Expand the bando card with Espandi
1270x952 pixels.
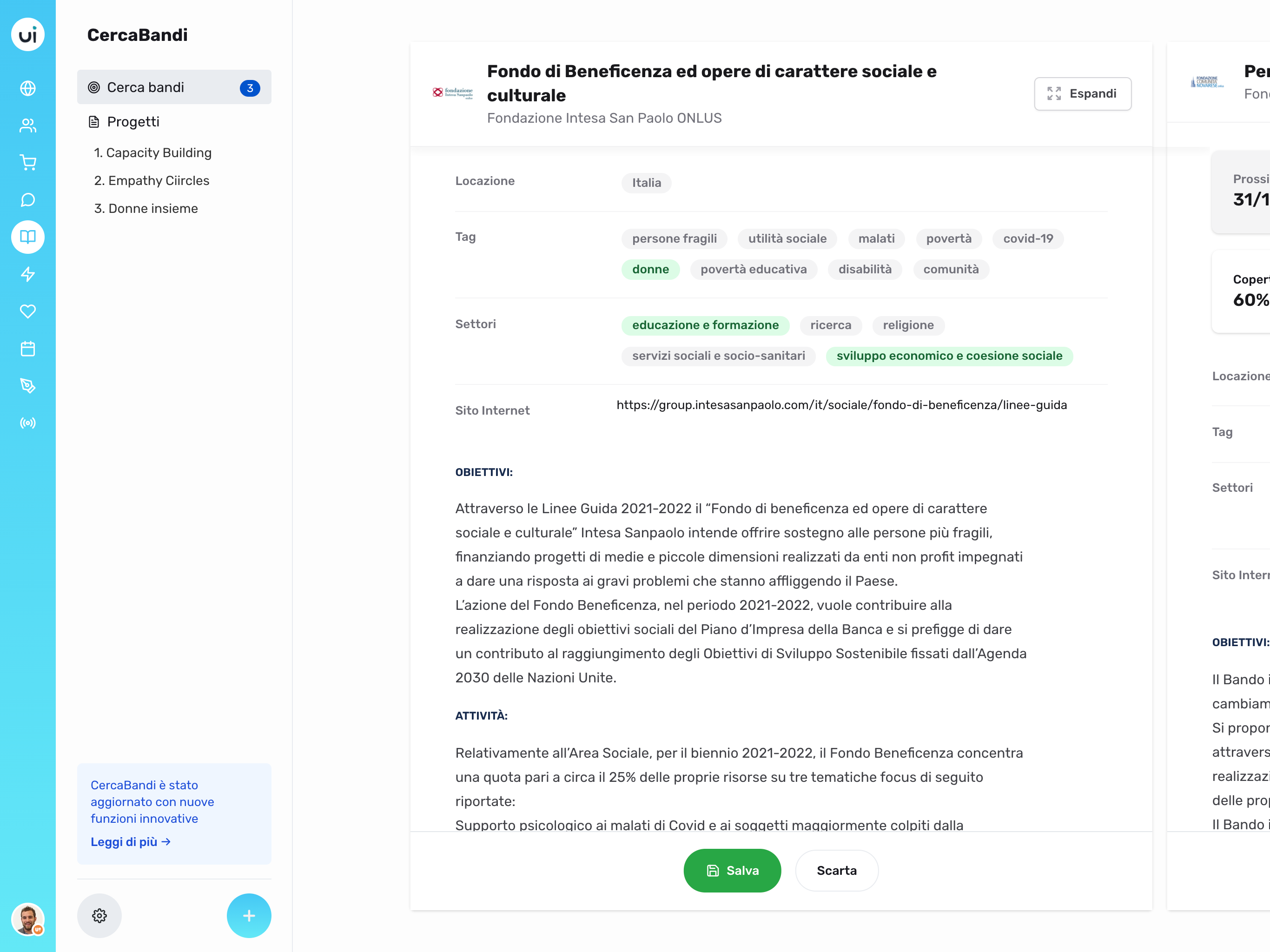[x=1082, y=93]
